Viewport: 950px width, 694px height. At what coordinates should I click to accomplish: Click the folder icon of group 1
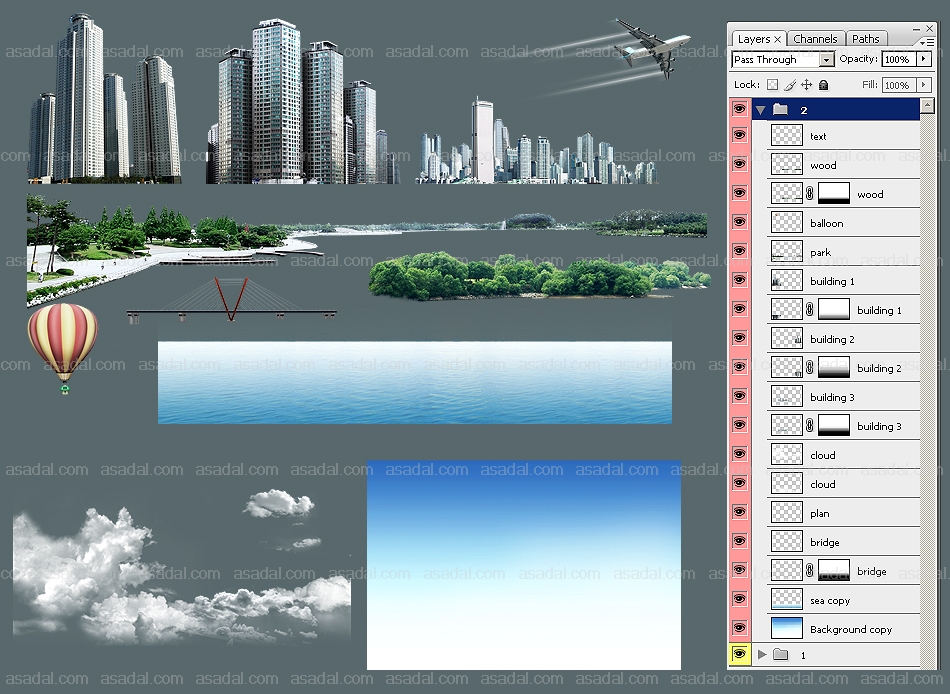781,655
